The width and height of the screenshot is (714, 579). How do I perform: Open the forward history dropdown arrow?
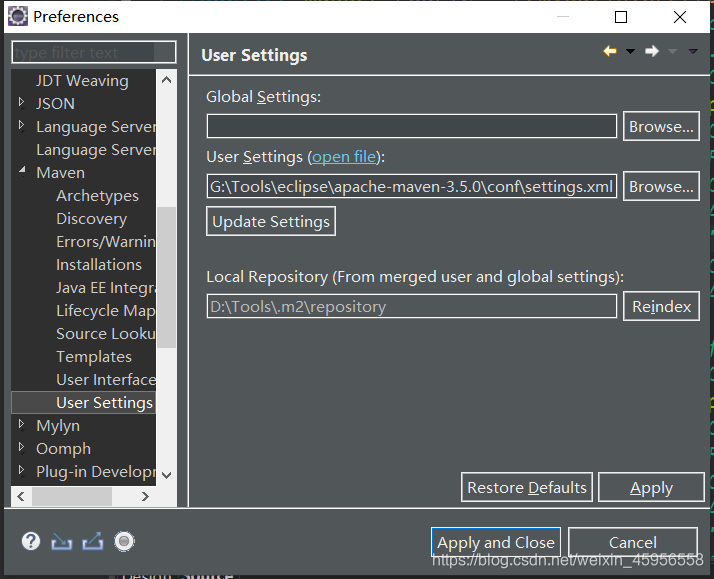coord(672,51)
